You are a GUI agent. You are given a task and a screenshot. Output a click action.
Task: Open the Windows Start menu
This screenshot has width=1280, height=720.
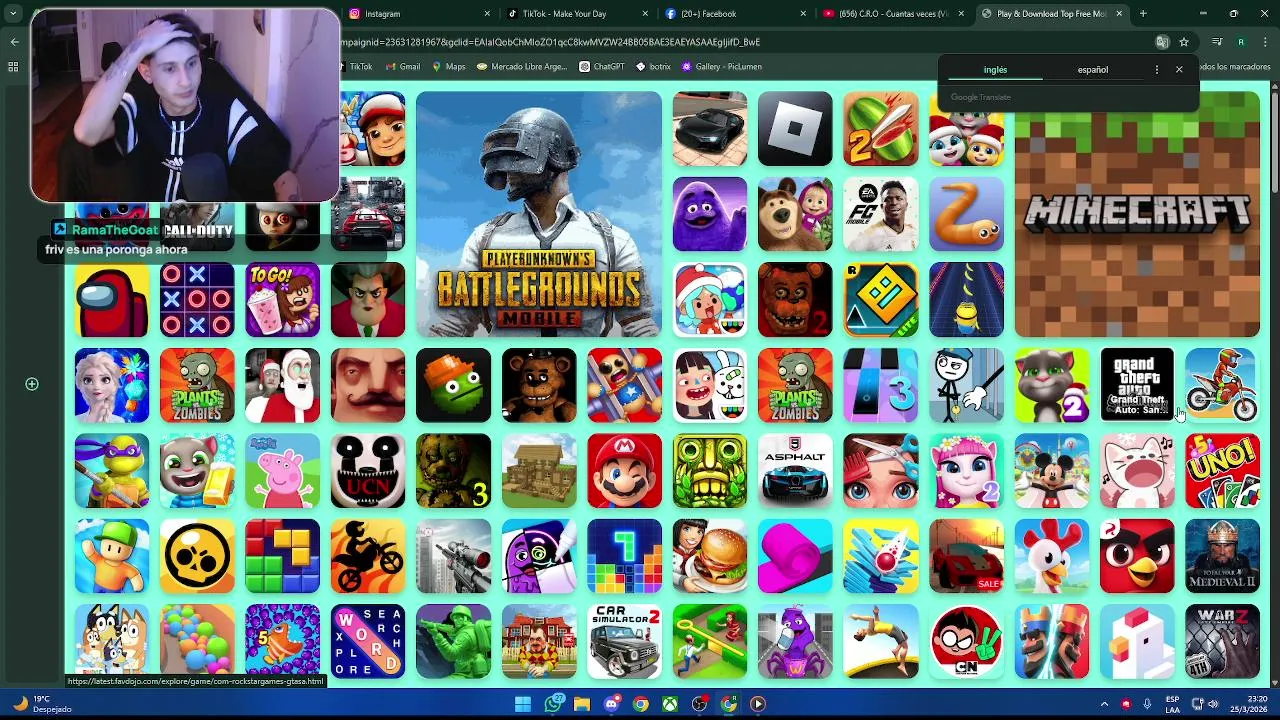523,704
